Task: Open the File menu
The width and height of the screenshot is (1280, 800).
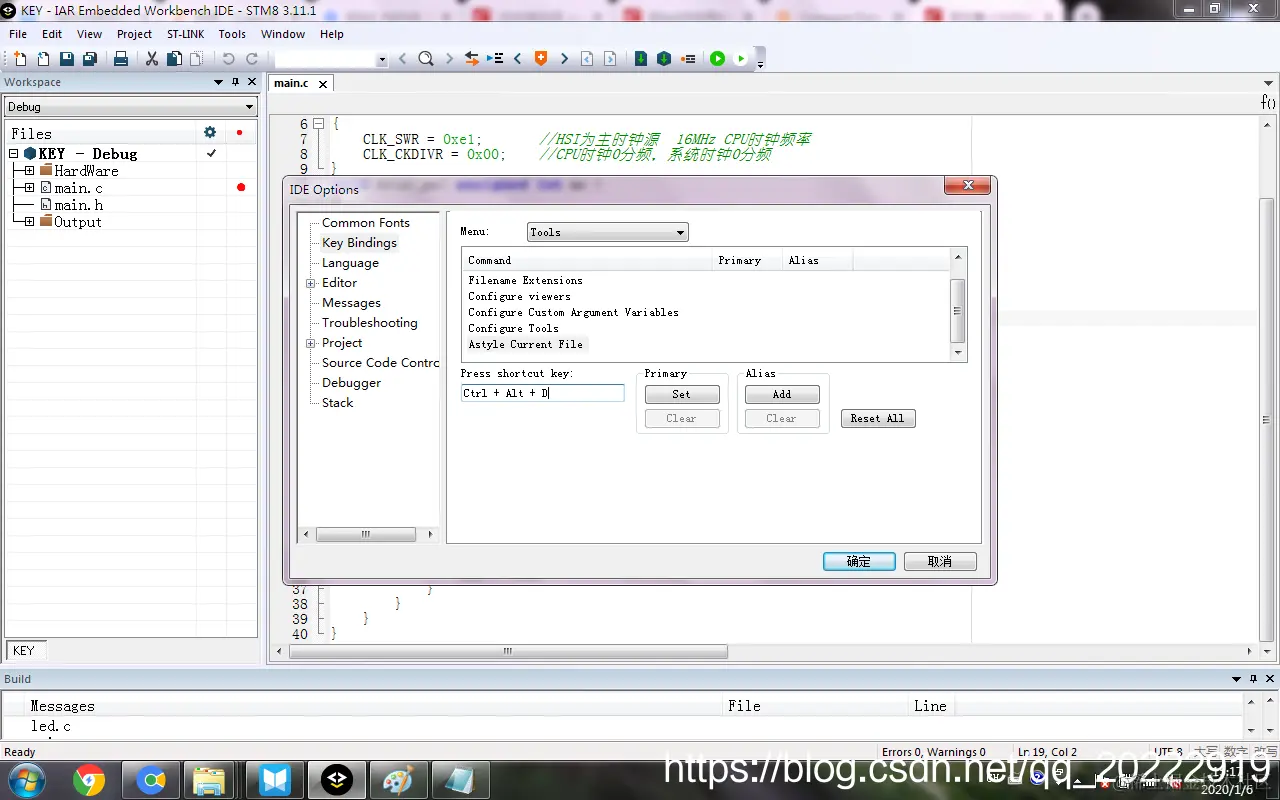Action: coord(18,34)
